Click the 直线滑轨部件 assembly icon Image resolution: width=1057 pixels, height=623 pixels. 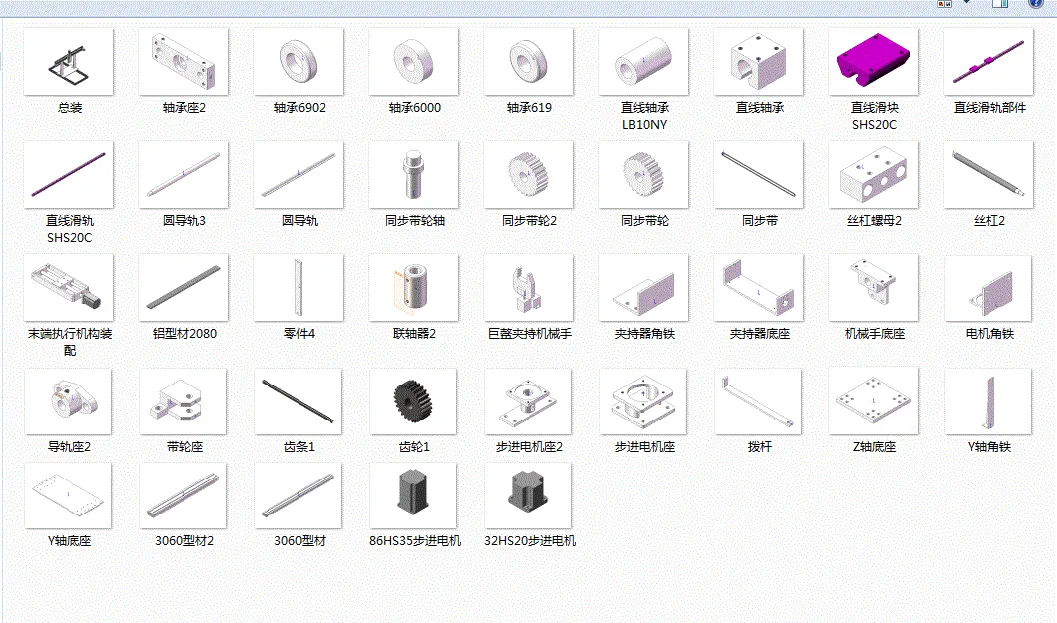[x=989, y=61]
